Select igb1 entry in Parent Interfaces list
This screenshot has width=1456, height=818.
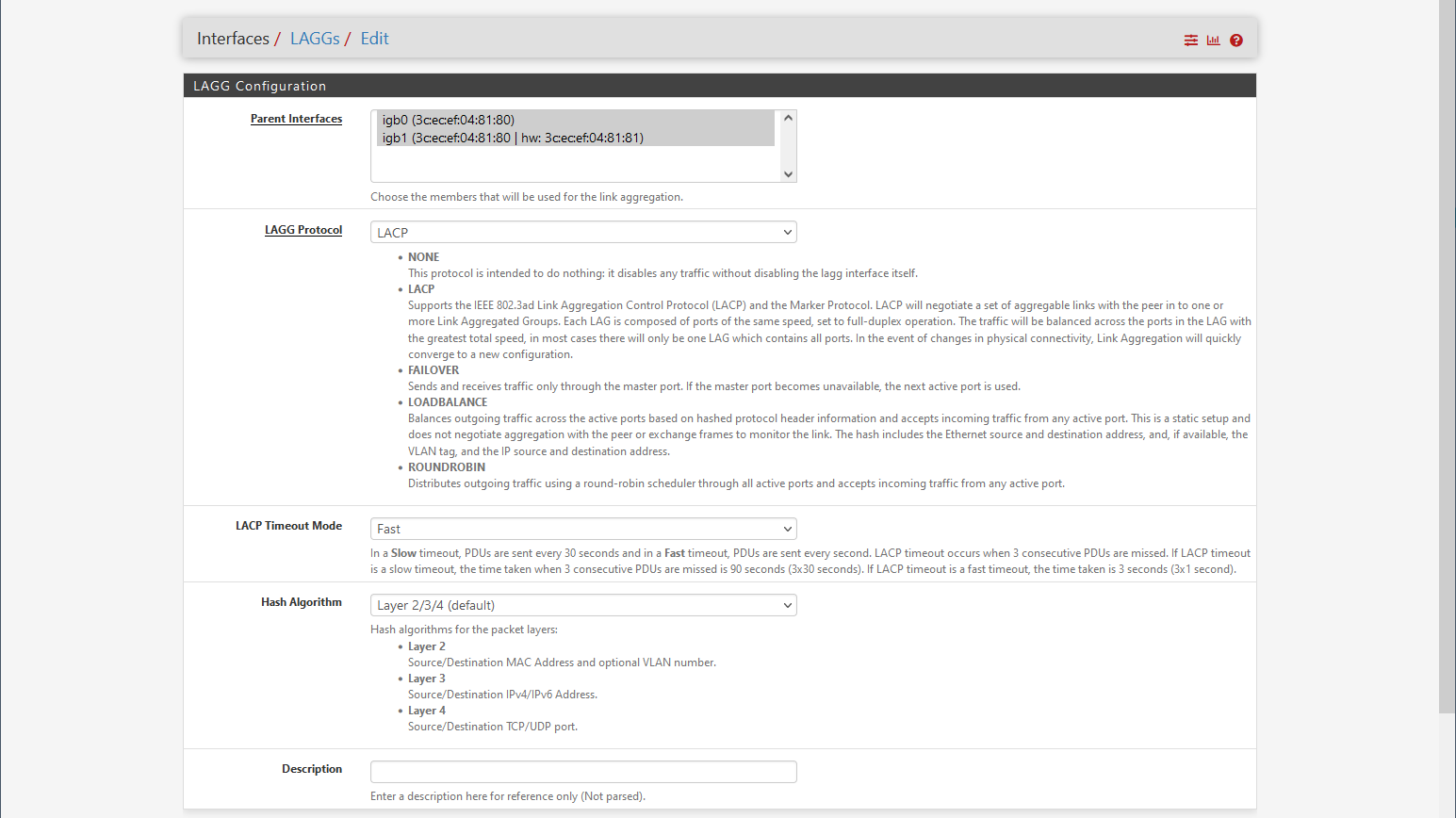(513, 138)
